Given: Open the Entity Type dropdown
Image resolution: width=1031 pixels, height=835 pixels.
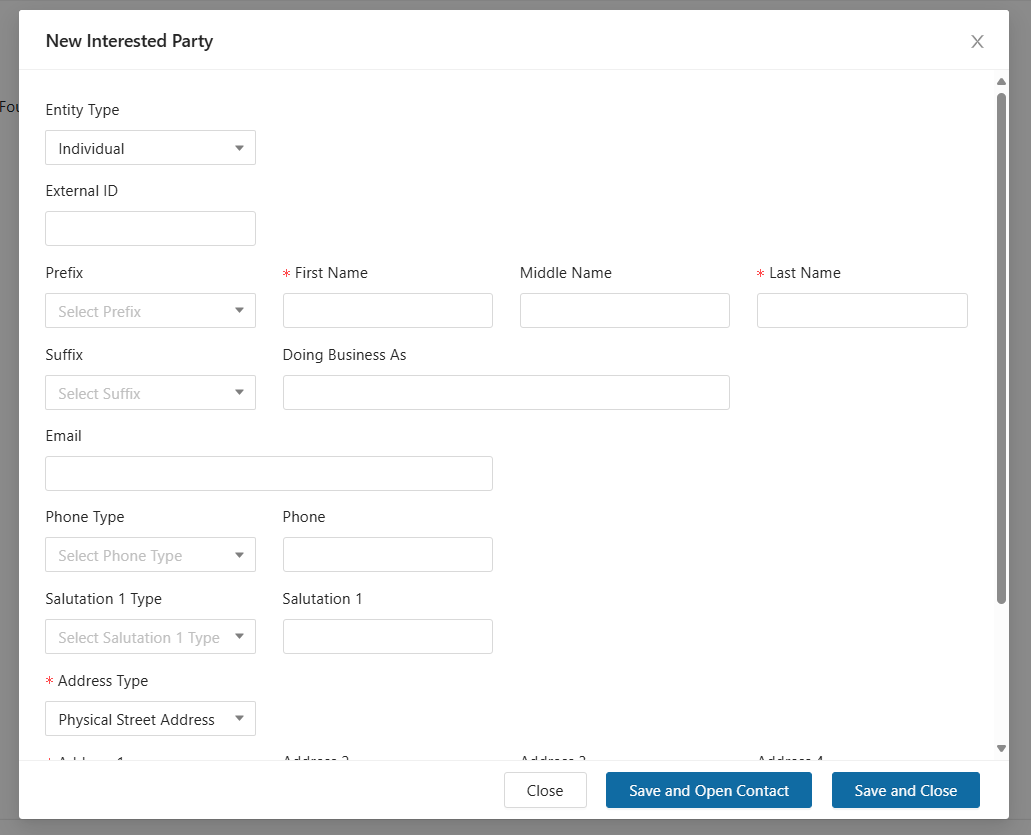Looking at the screenshot, I should [x=151, y=148].
